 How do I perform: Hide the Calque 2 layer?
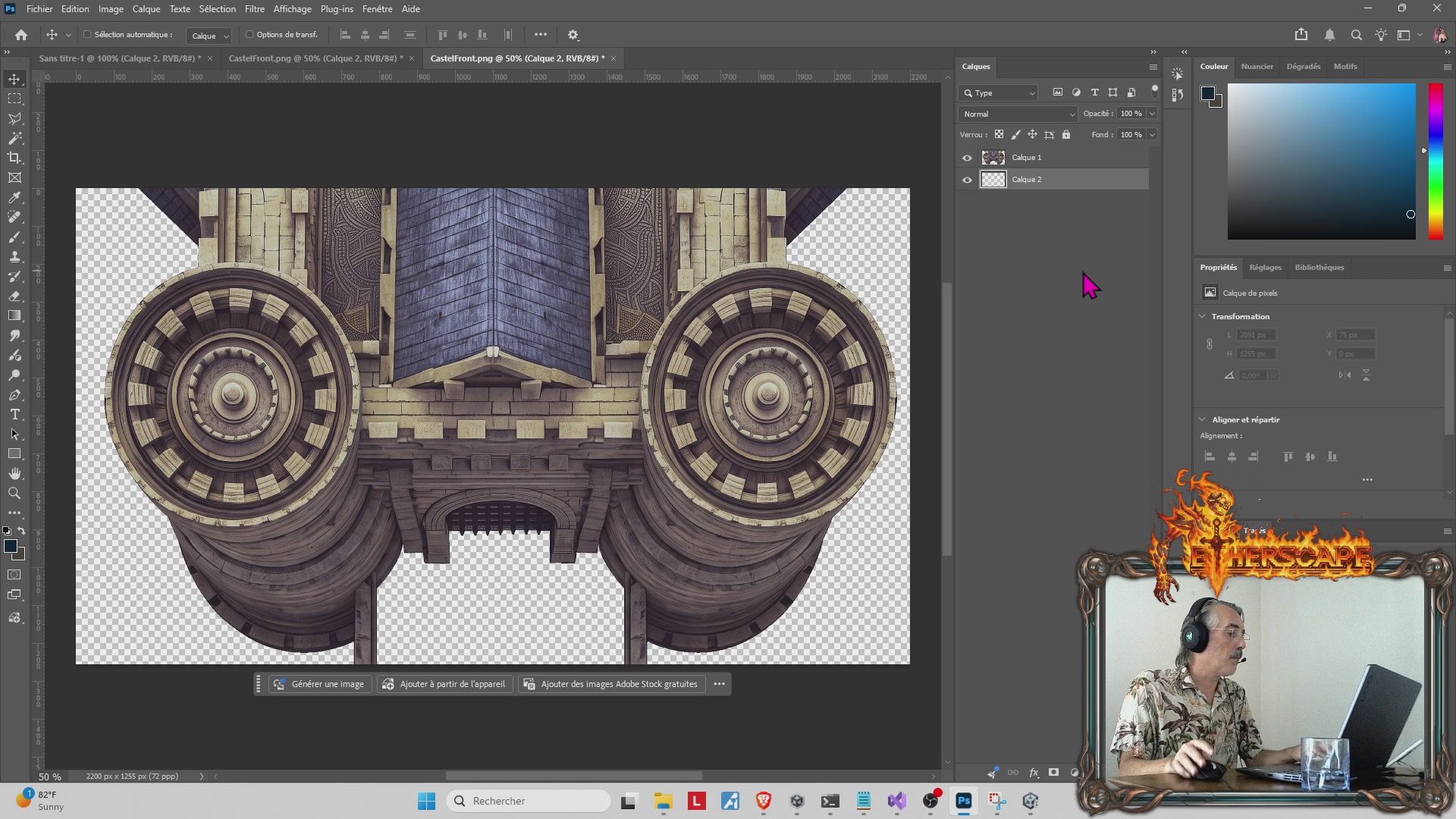pos(967,180)
